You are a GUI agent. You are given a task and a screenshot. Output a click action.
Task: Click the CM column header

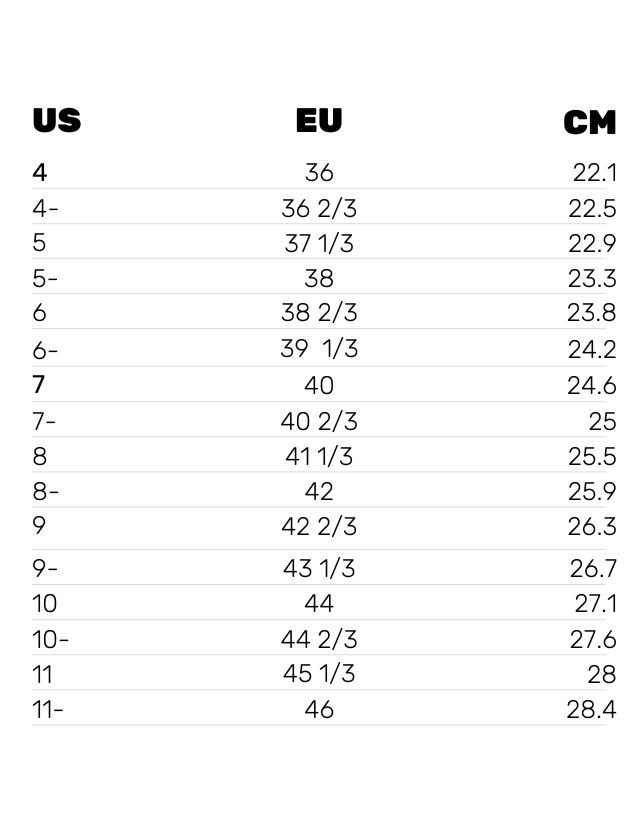click(590, 123)
